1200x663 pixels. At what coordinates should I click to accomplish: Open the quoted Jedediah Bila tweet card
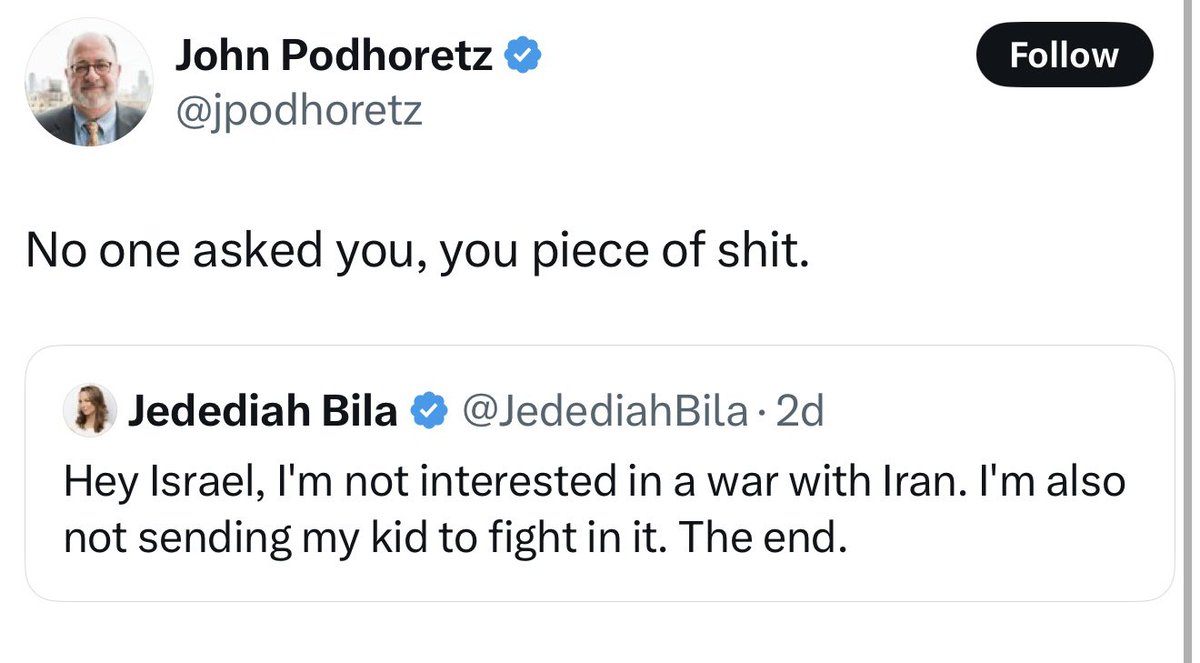(599, 474)
